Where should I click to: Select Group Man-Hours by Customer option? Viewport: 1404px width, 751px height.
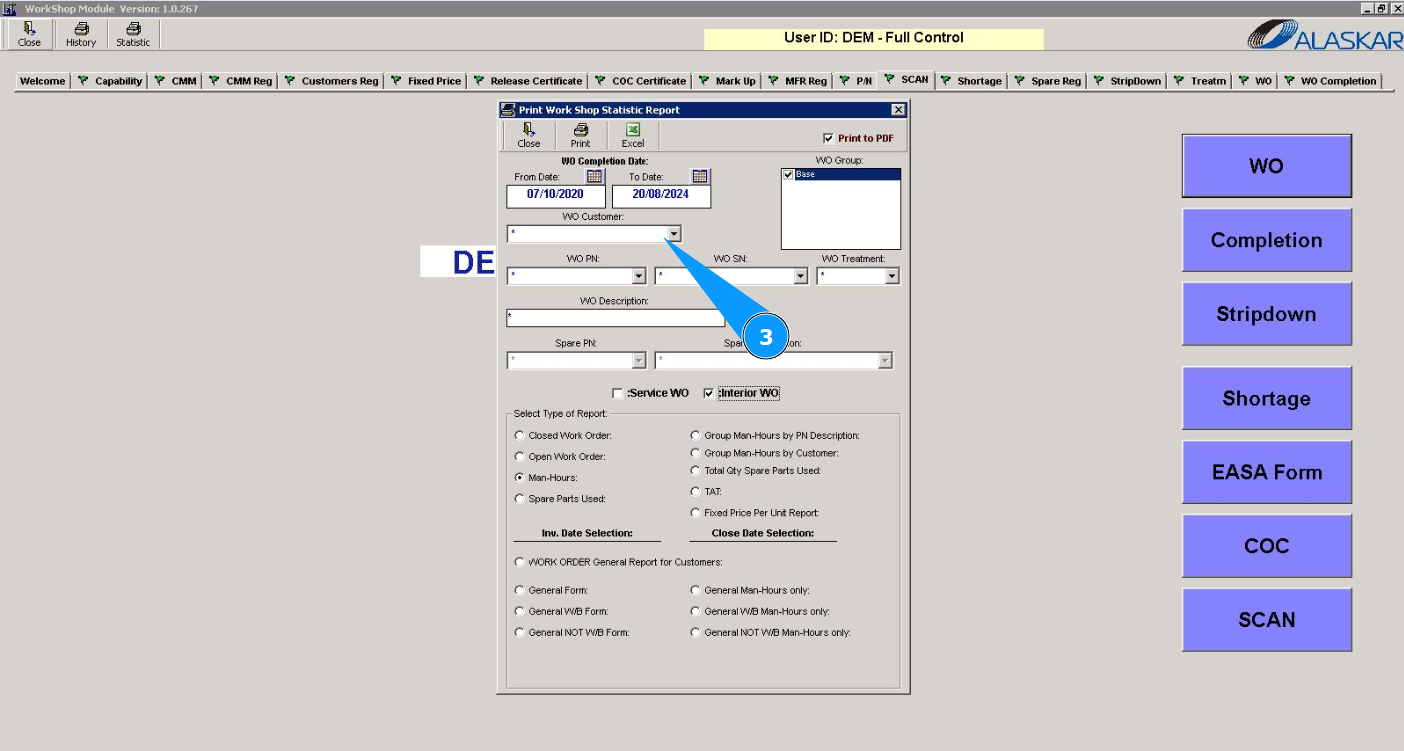[695, 453]
